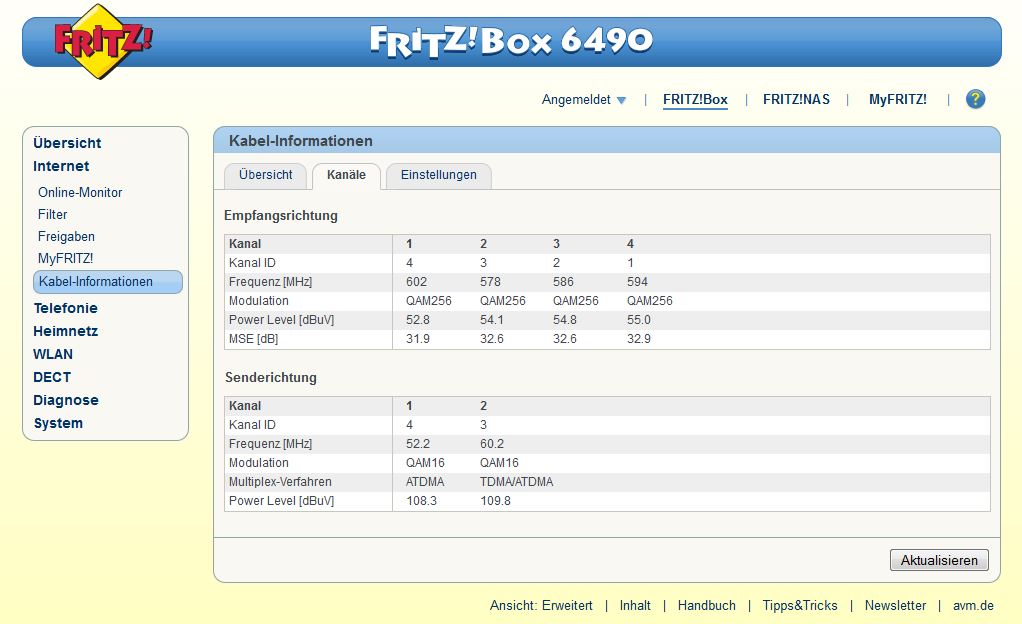Open the Filter submenu item
Viewport: 1022px width, 624px height.
[52, 215]
